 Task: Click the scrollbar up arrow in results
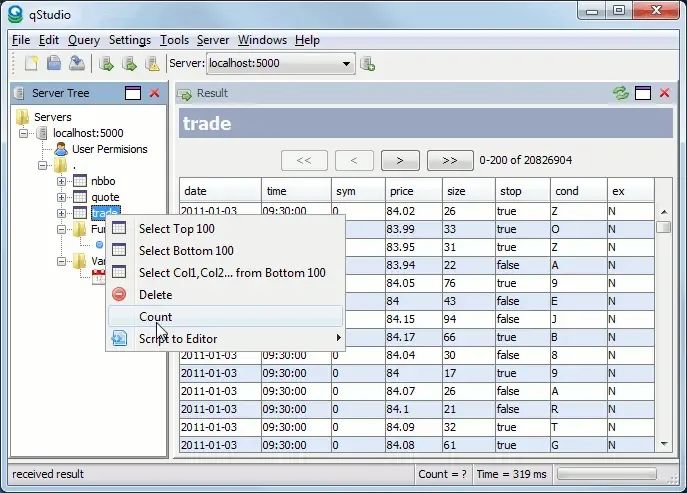664,212
